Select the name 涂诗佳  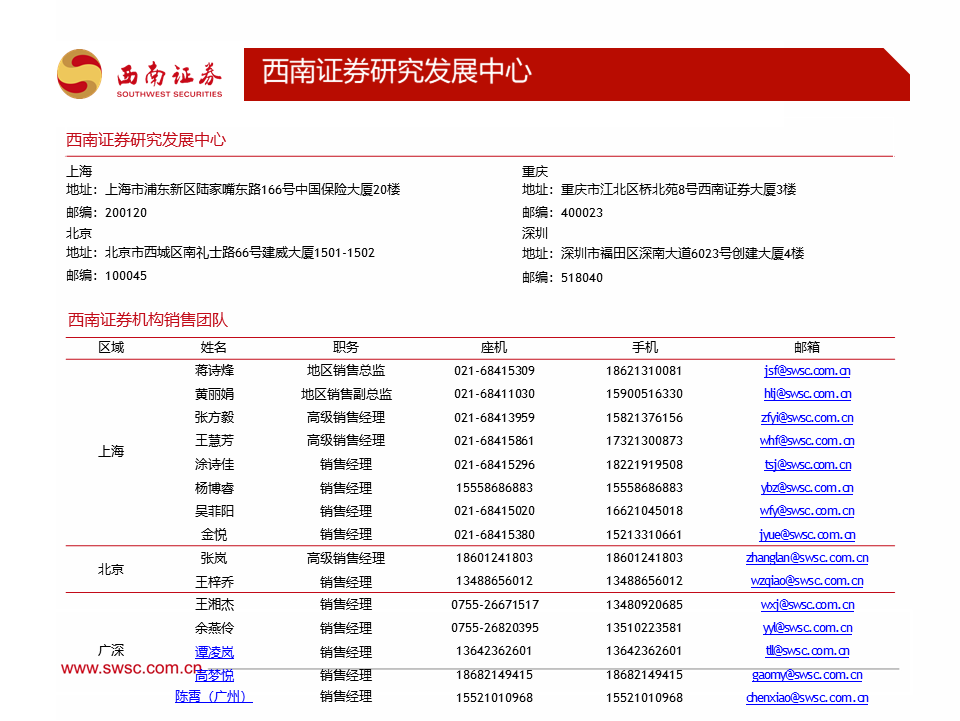[x=214, y=465]
